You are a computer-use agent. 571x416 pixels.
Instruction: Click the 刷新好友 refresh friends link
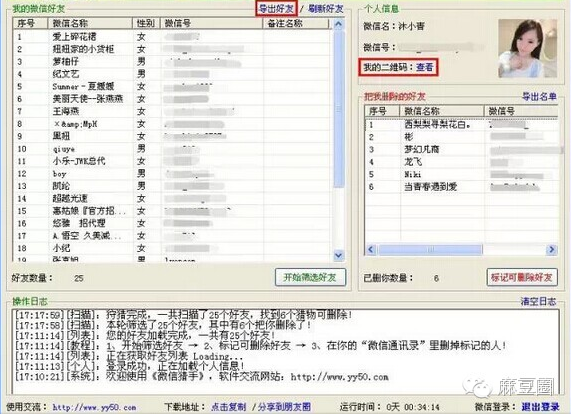[x=326, y=8]
